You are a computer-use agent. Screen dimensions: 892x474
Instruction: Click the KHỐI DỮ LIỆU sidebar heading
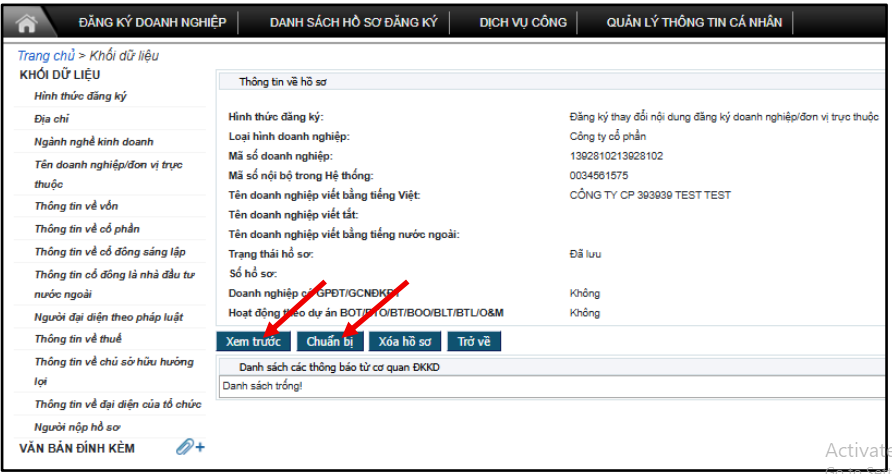60,75
